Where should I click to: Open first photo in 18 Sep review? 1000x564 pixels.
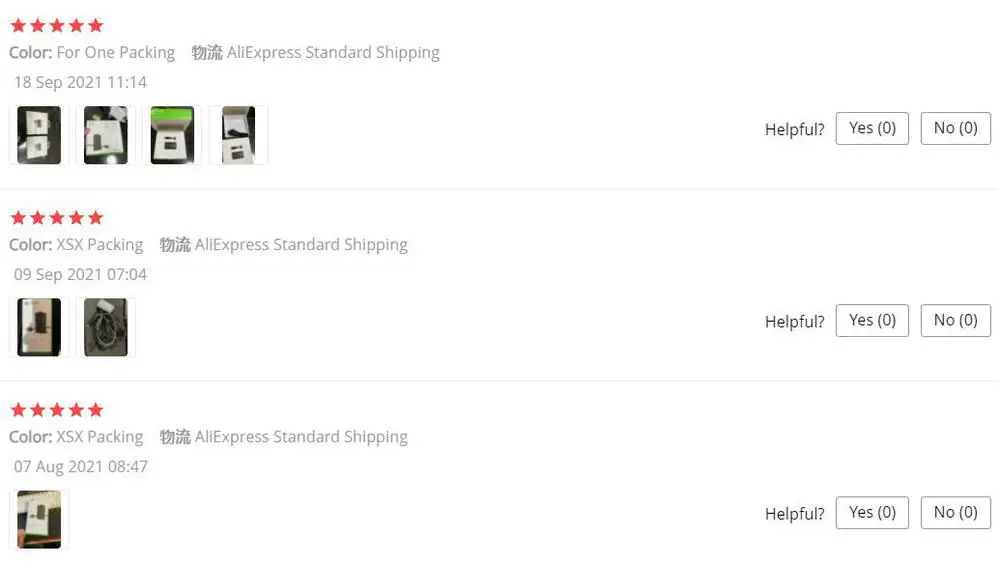coord(39,135)
